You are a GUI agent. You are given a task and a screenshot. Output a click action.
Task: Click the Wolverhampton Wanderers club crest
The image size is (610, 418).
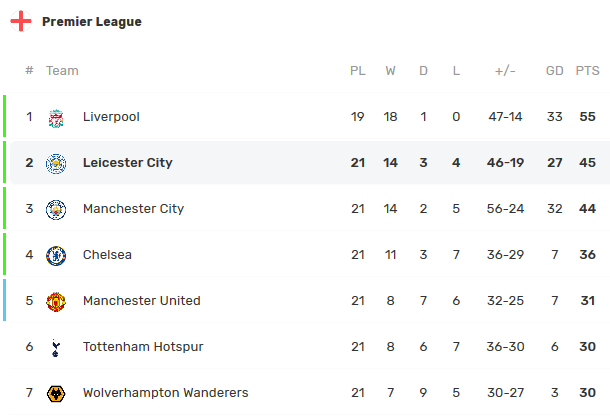click(x=56, y=393)
